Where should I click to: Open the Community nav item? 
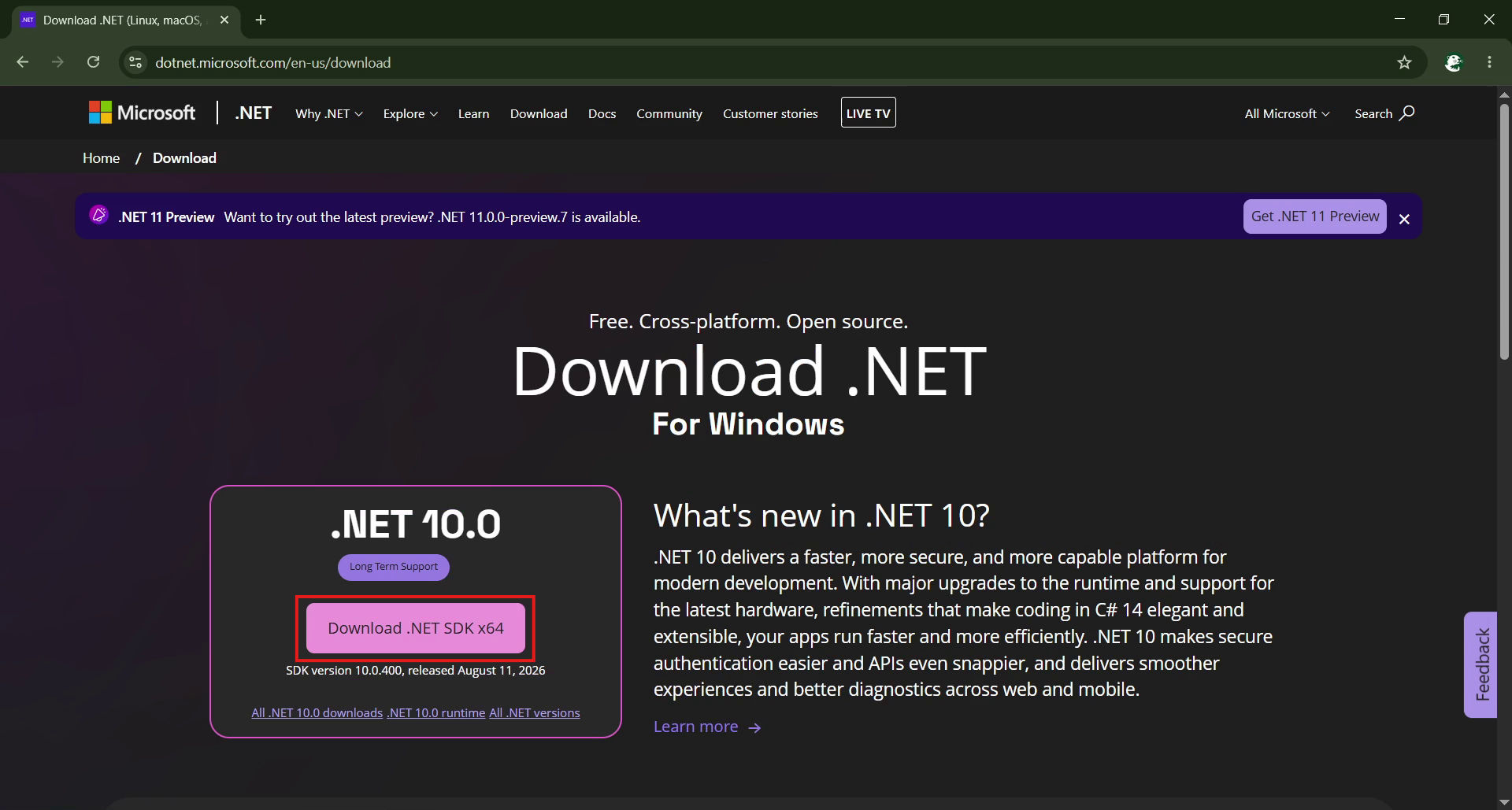[x=669, y=113]
